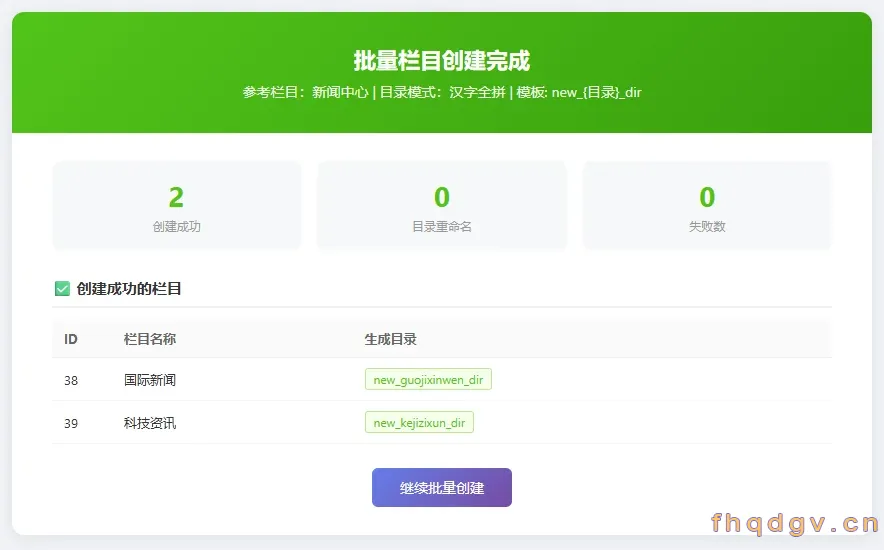
Task: Click the 创建成功 count card
Action: [x=176, y=206]
